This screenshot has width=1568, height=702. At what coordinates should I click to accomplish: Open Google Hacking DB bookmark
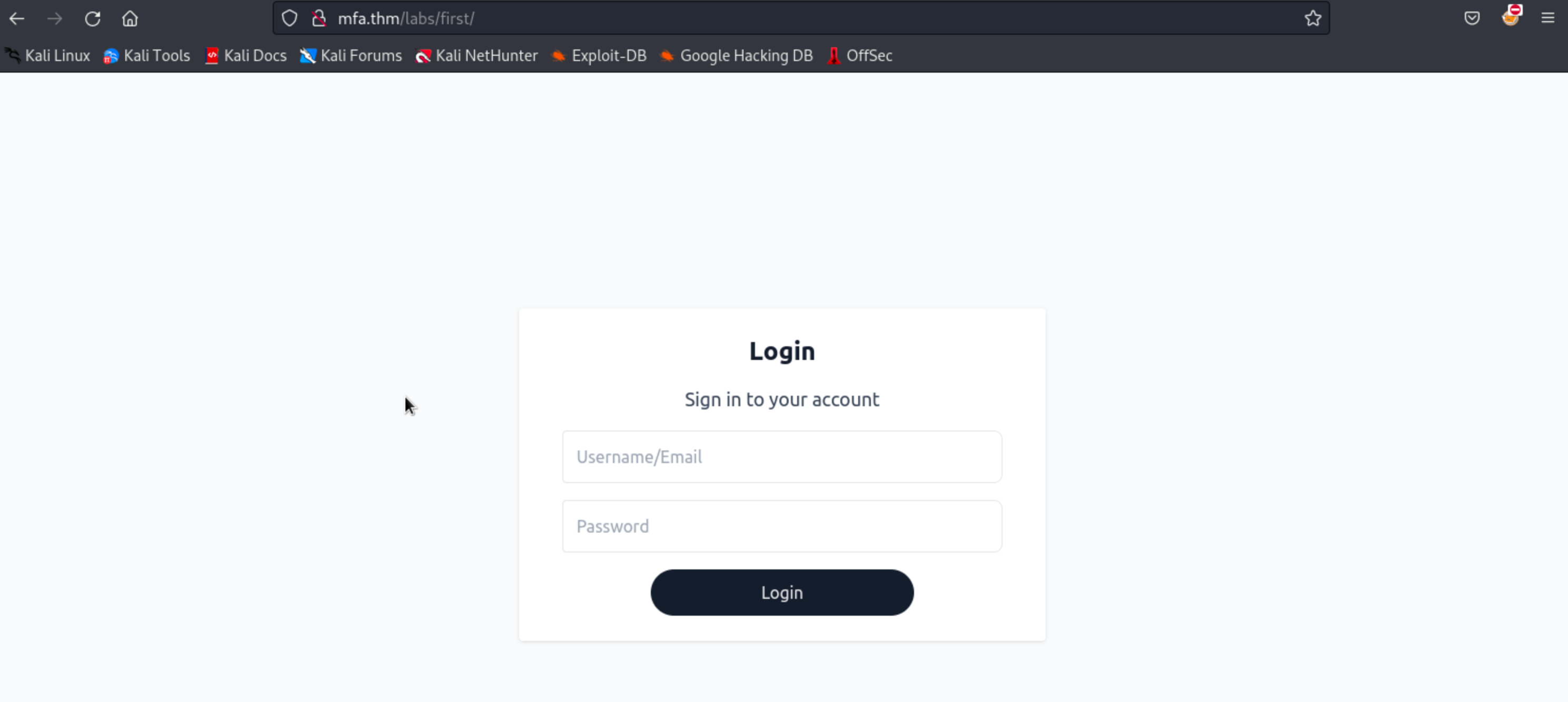pyautogui.click(x=737, y=56)
